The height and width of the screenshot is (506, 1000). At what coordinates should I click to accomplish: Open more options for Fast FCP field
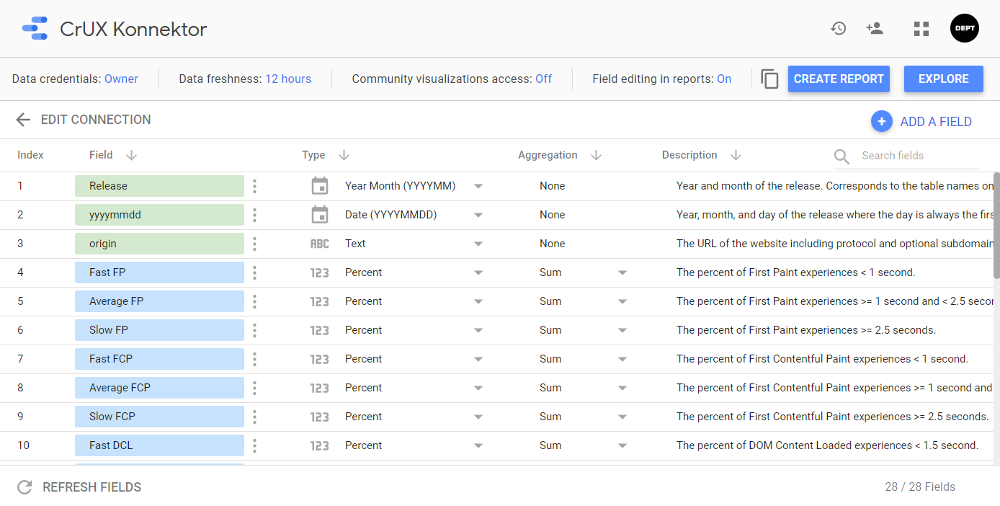point(254,359)
